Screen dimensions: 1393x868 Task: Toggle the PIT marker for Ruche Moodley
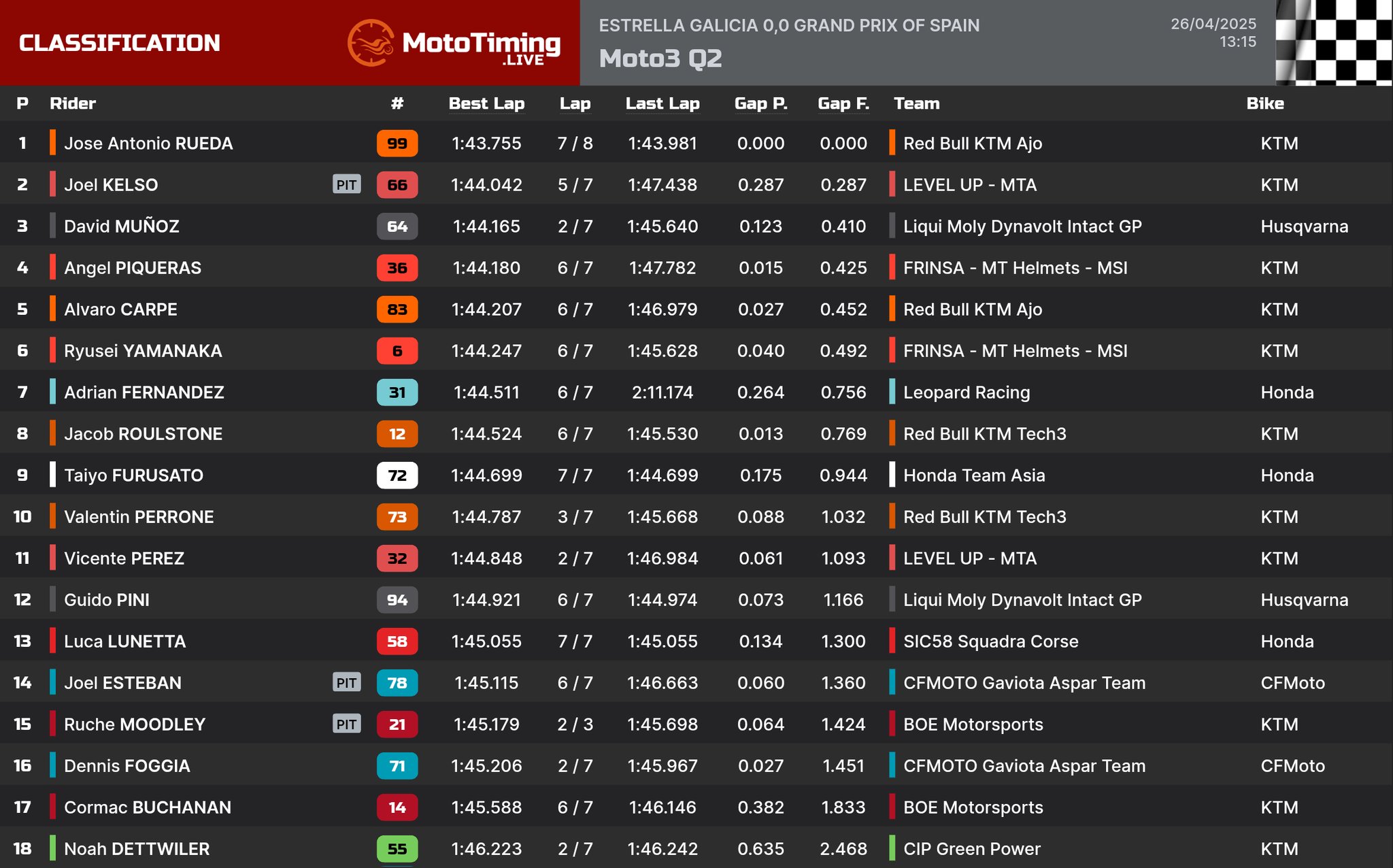(x=347, y=724)
